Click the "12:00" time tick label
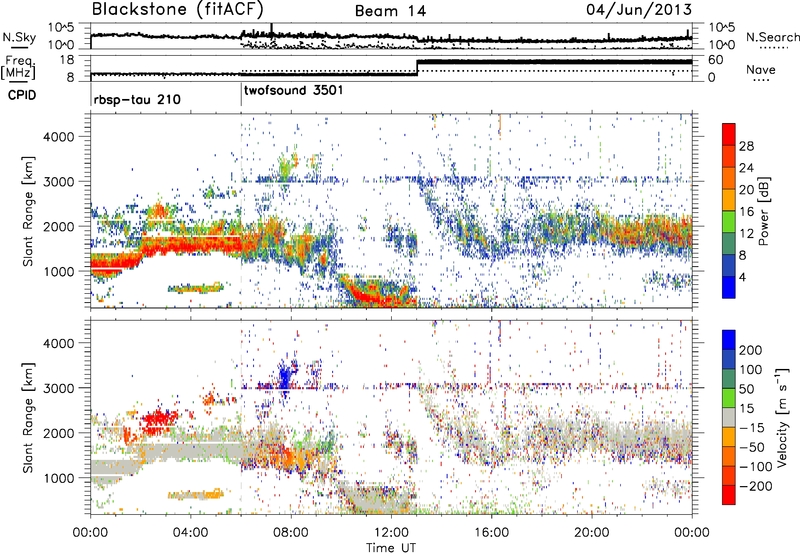This screenshot has height=554, width=800. pyautogui.click(x=391, y=533)
